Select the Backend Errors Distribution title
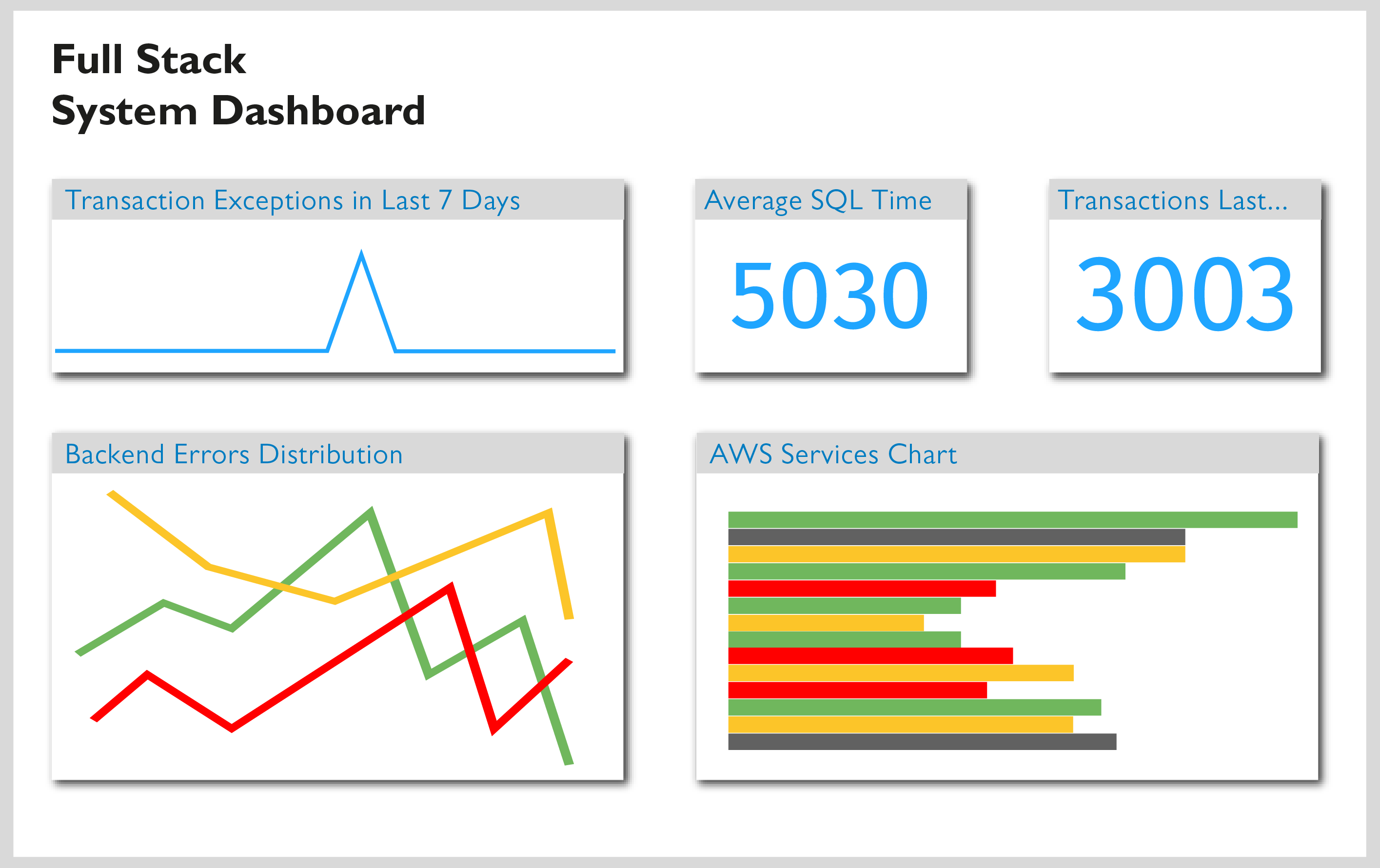Image resolution: width=1380 pixels, height=868 pixels. (234, 454)
